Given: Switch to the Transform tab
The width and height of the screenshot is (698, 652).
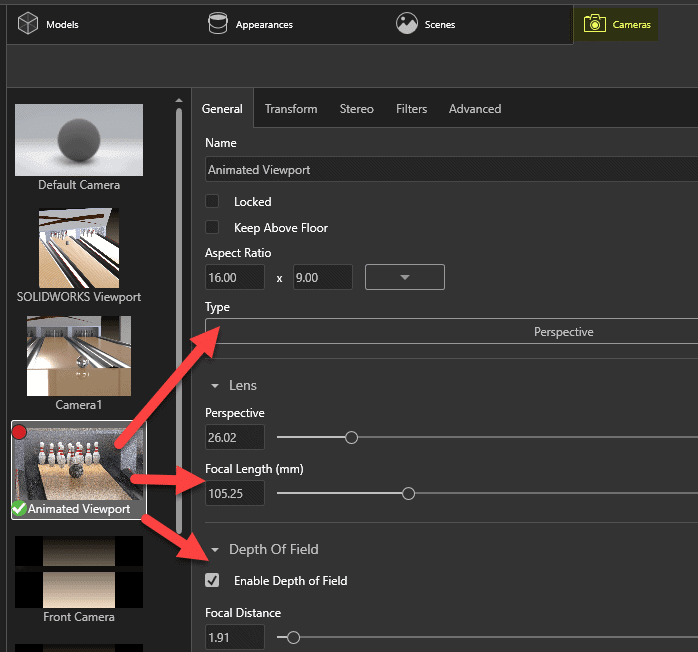Looking at the screenshot, I should [291, 109].
